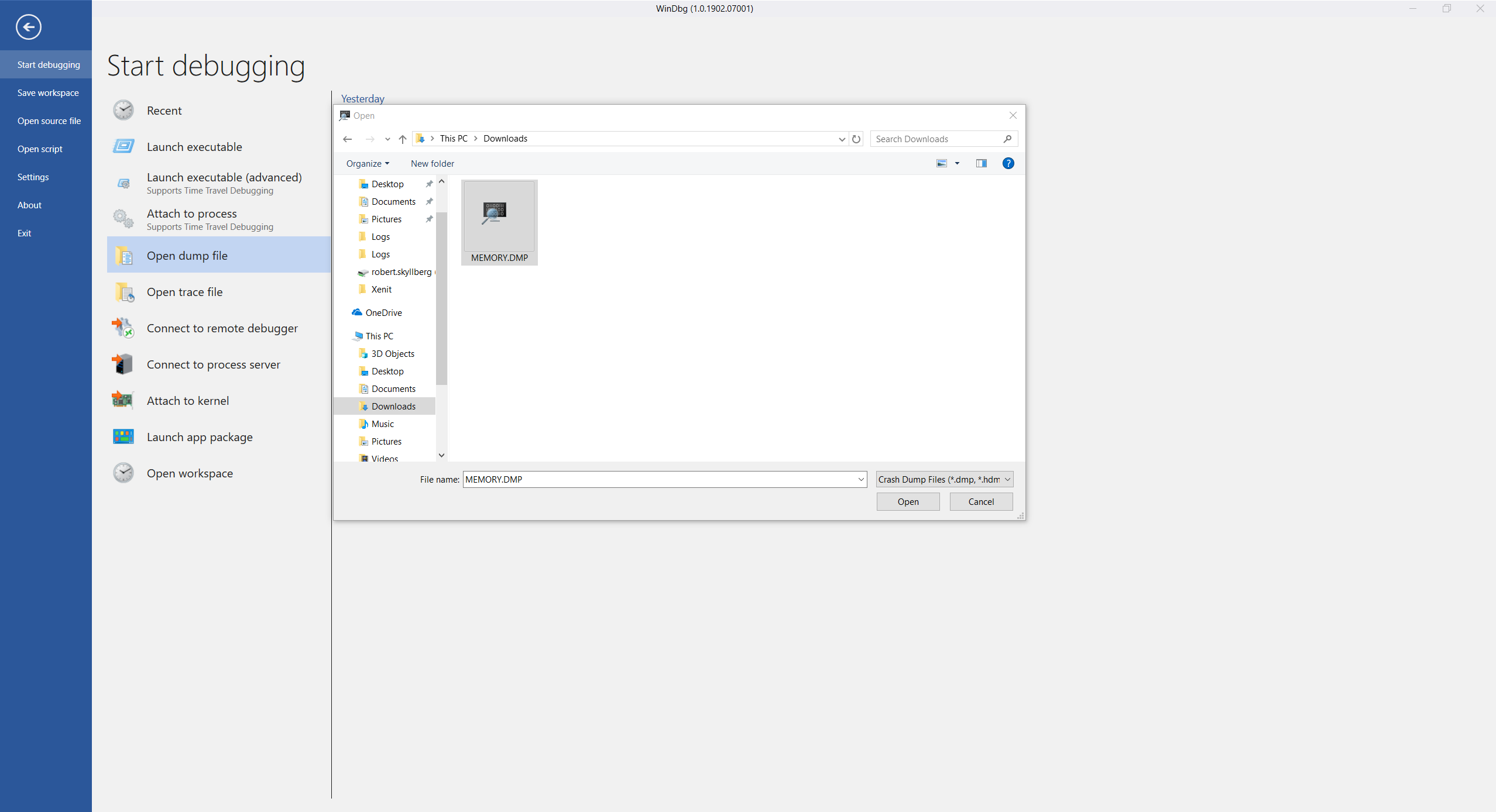This screenshot has width=1496, height=812.
Task: Click the Search Downloads field
Action: click(936, 139)
